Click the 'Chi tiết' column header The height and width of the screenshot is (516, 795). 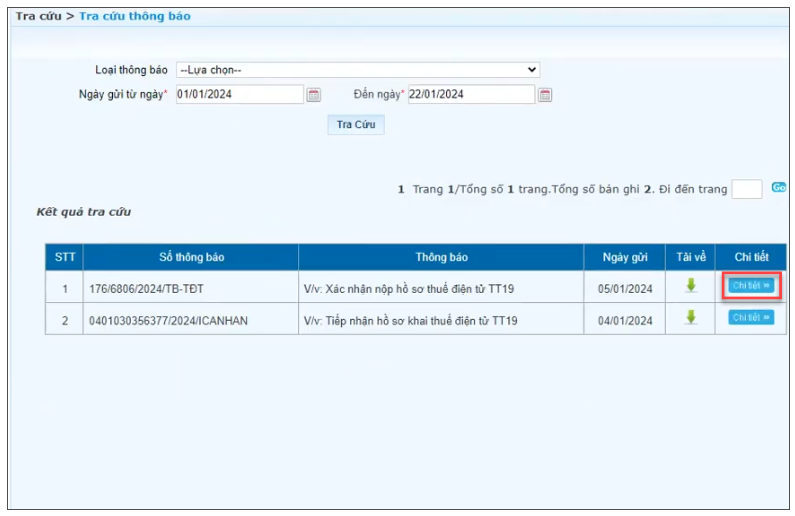pos(751,257)
